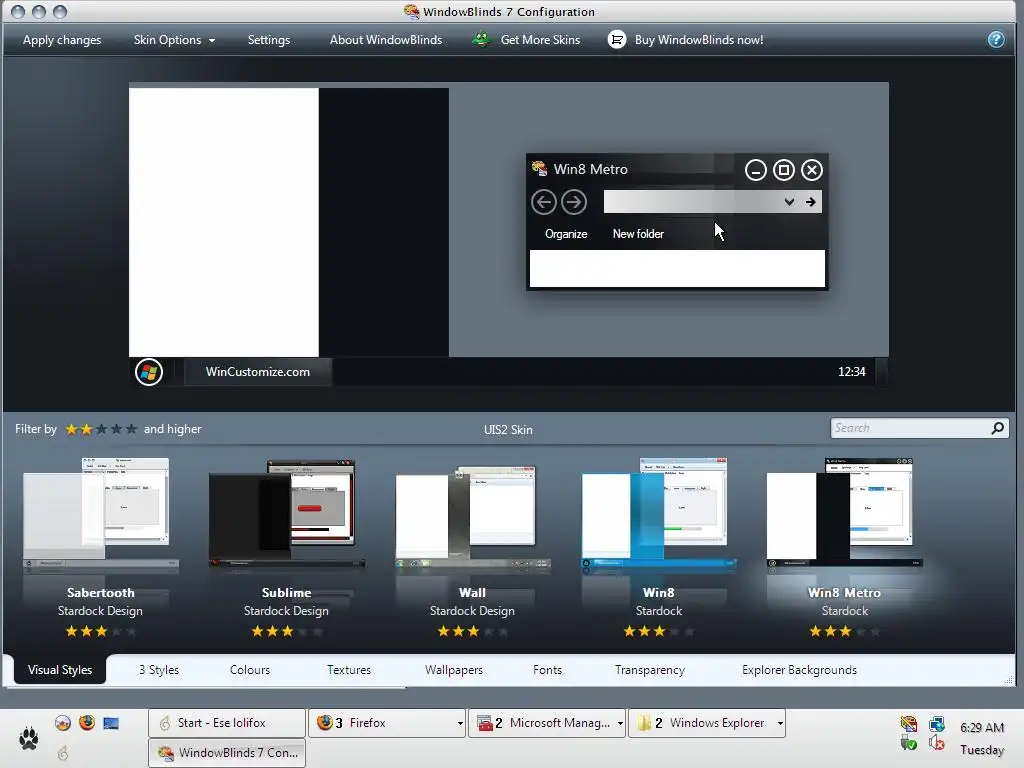
Task: Click the Windows start orb in the preview
Action: [149, 372]
